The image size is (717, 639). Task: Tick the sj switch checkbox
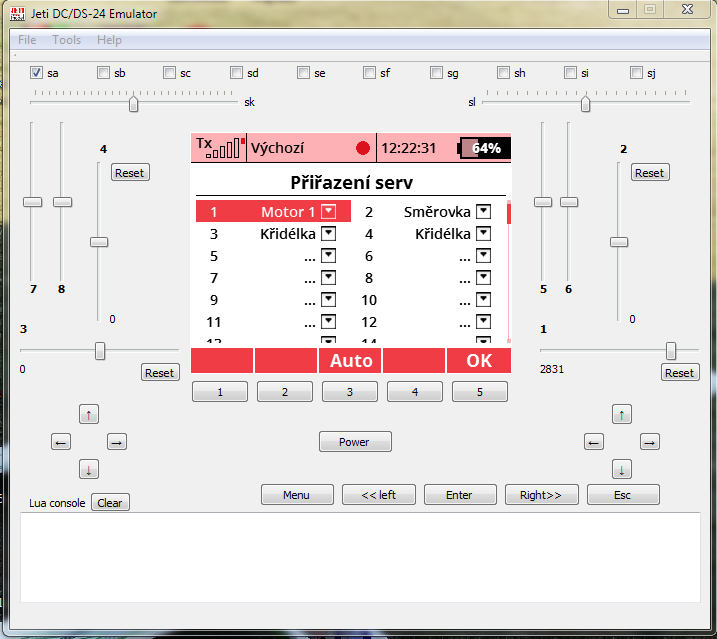pos(637,73)
